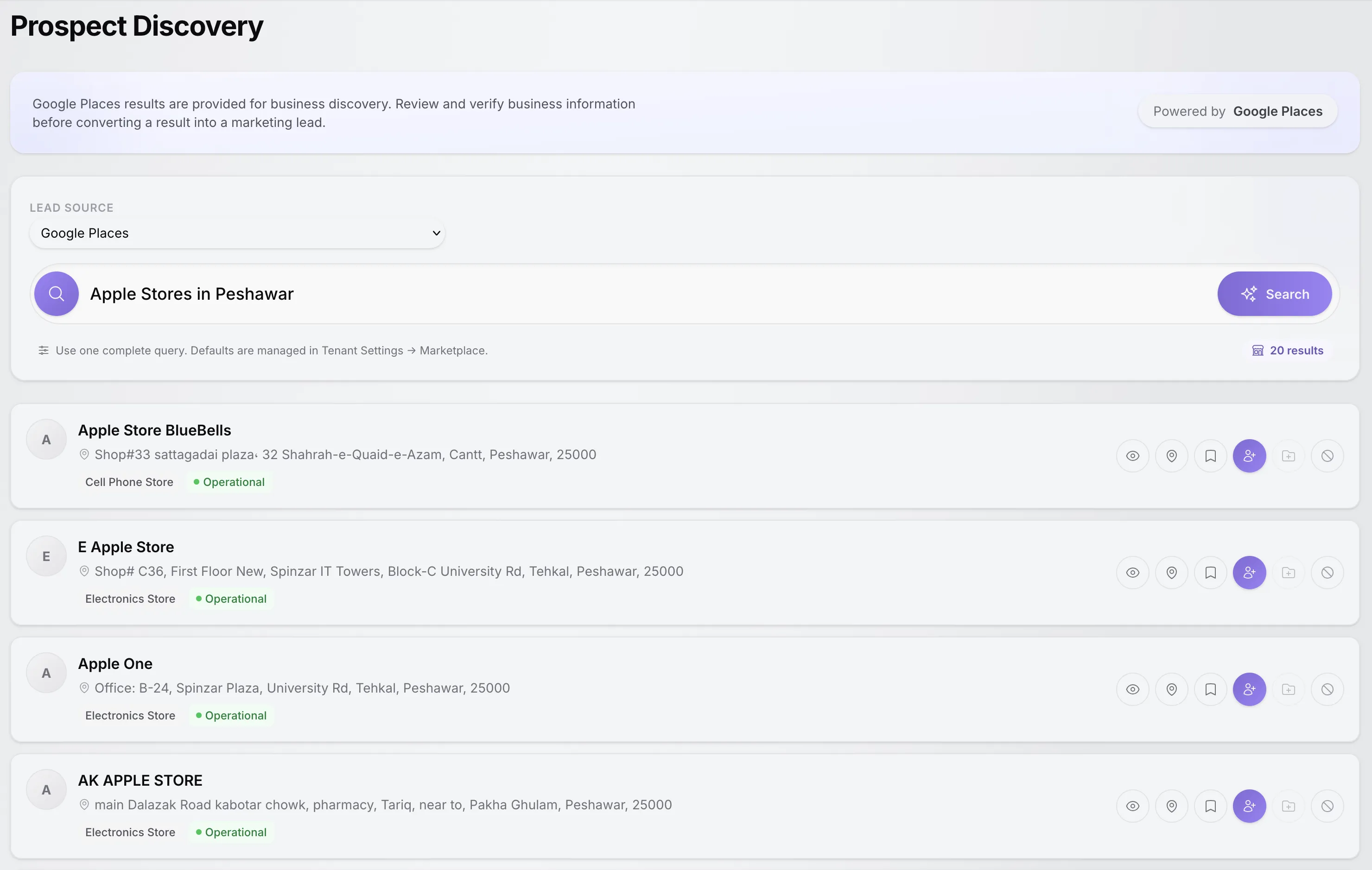
Task: Convert Apple Store BlueBells to a lead
Action: [1250, 456]
